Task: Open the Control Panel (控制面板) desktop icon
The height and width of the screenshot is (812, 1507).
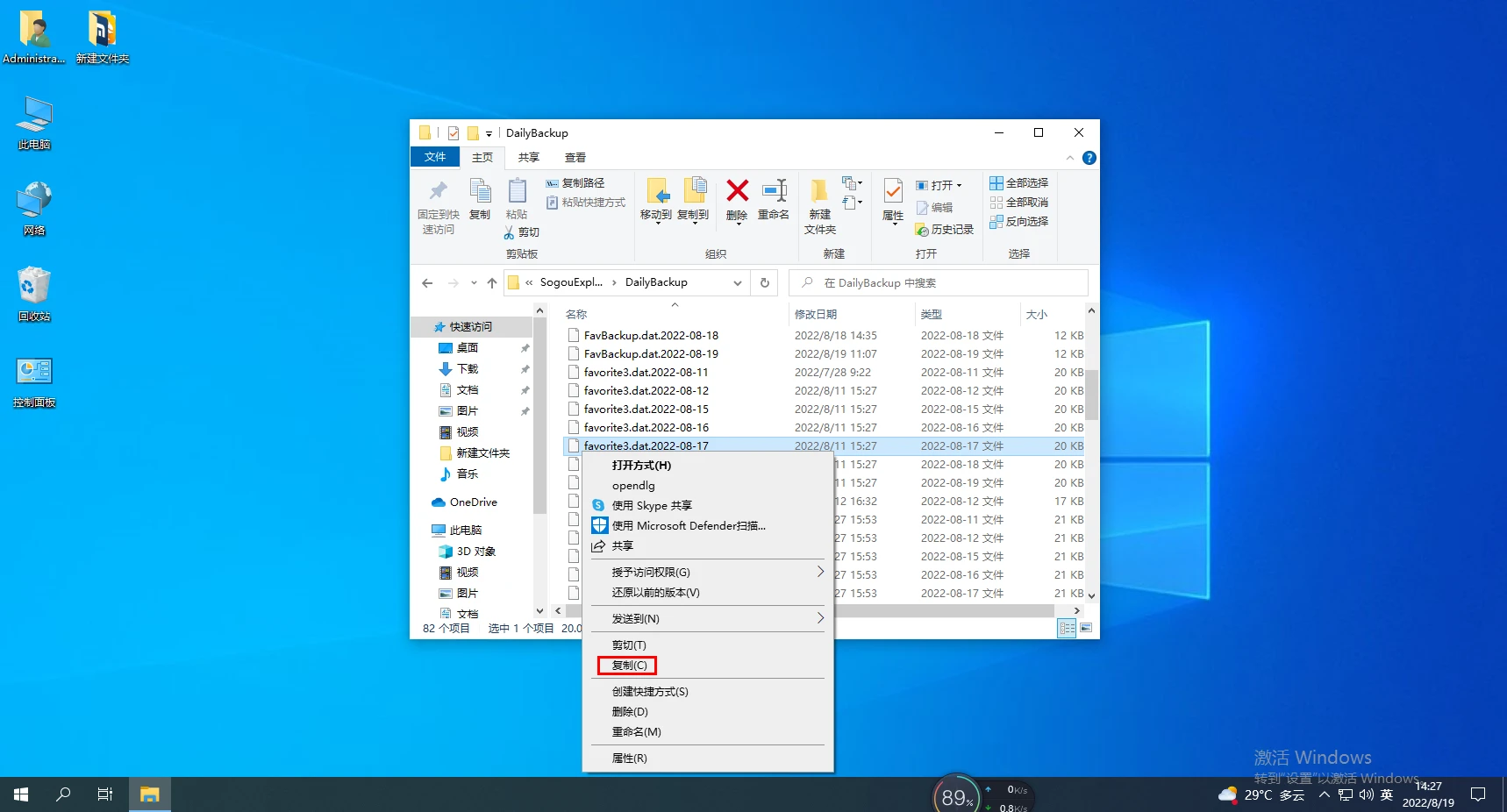Action: (x=34, y=381)
